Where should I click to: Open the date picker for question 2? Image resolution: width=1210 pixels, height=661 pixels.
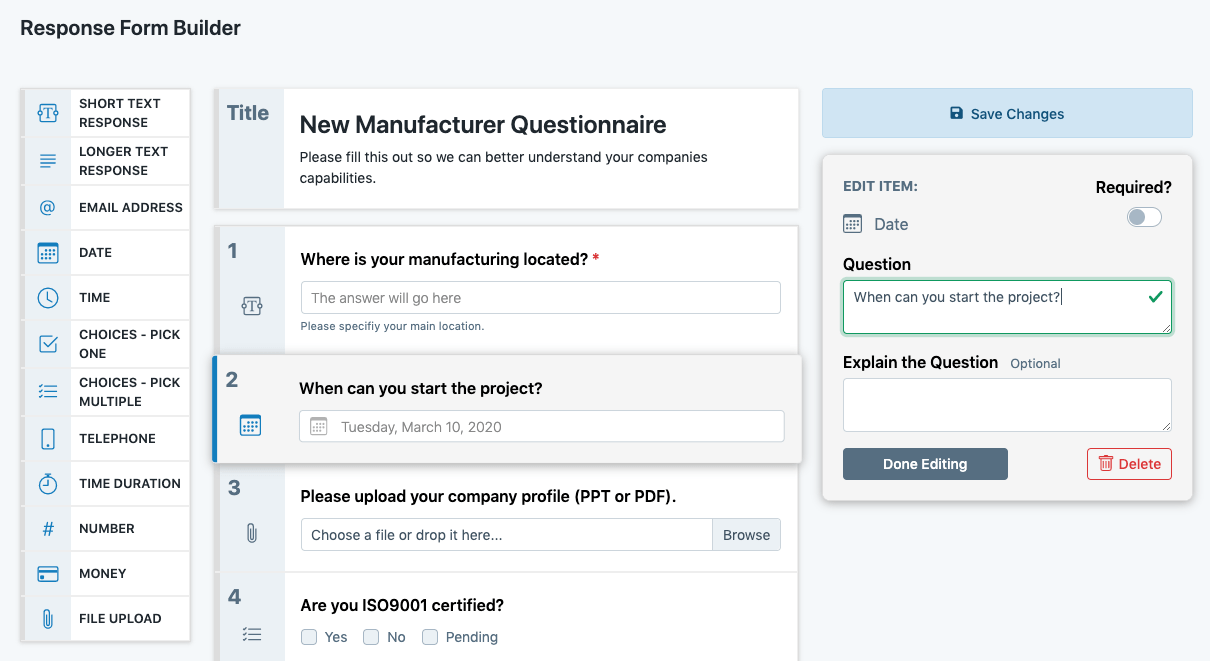point(540,426)
